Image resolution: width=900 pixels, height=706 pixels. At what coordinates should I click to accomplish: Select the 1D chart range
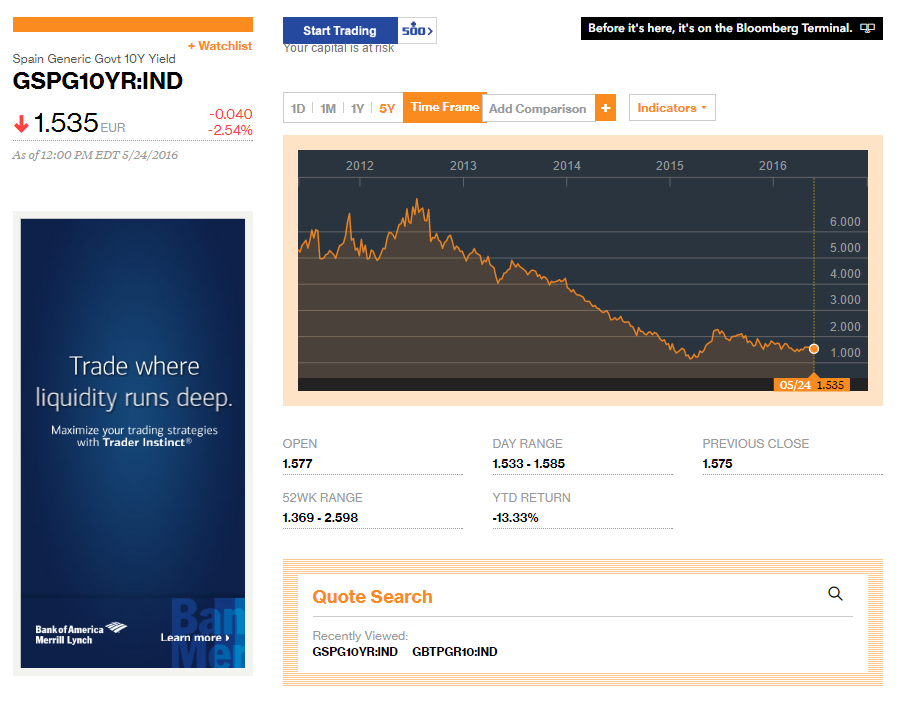click(x=298, y=108)
